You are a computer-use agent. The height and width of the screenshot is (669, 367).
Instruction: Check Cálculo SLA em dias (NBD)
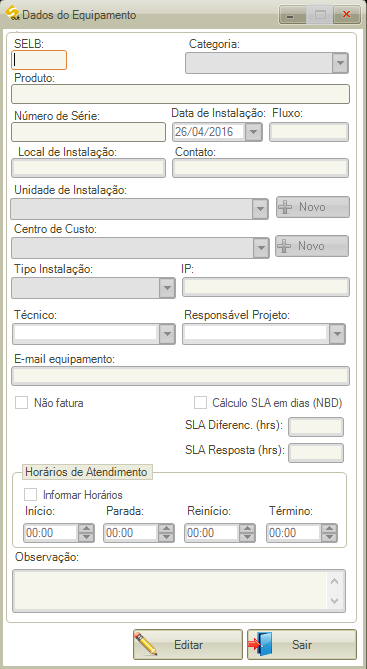(200, 403)
